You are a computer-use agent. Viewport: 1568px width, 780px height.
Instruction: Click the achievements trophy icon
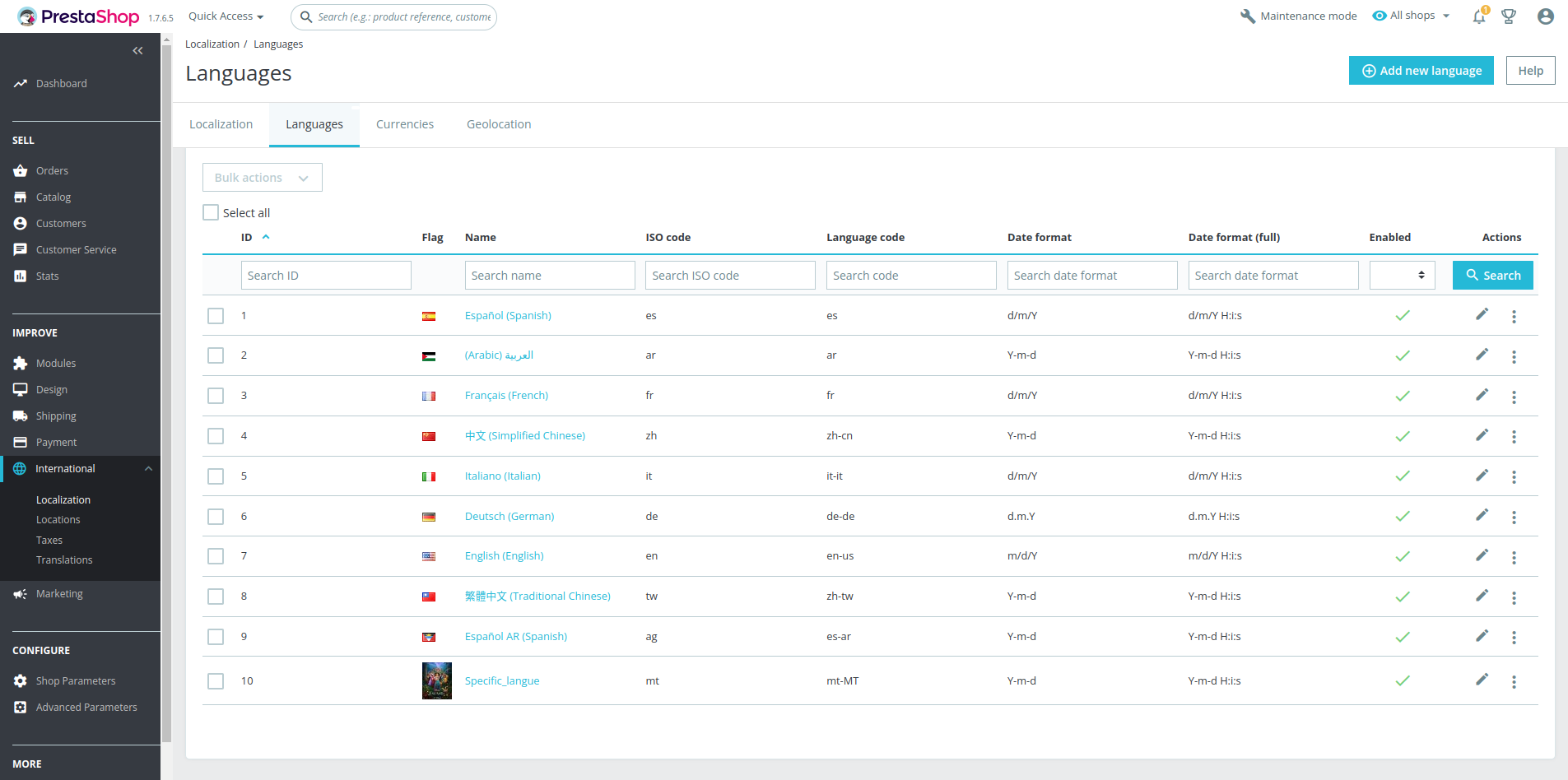click(x=1509, y=16)
